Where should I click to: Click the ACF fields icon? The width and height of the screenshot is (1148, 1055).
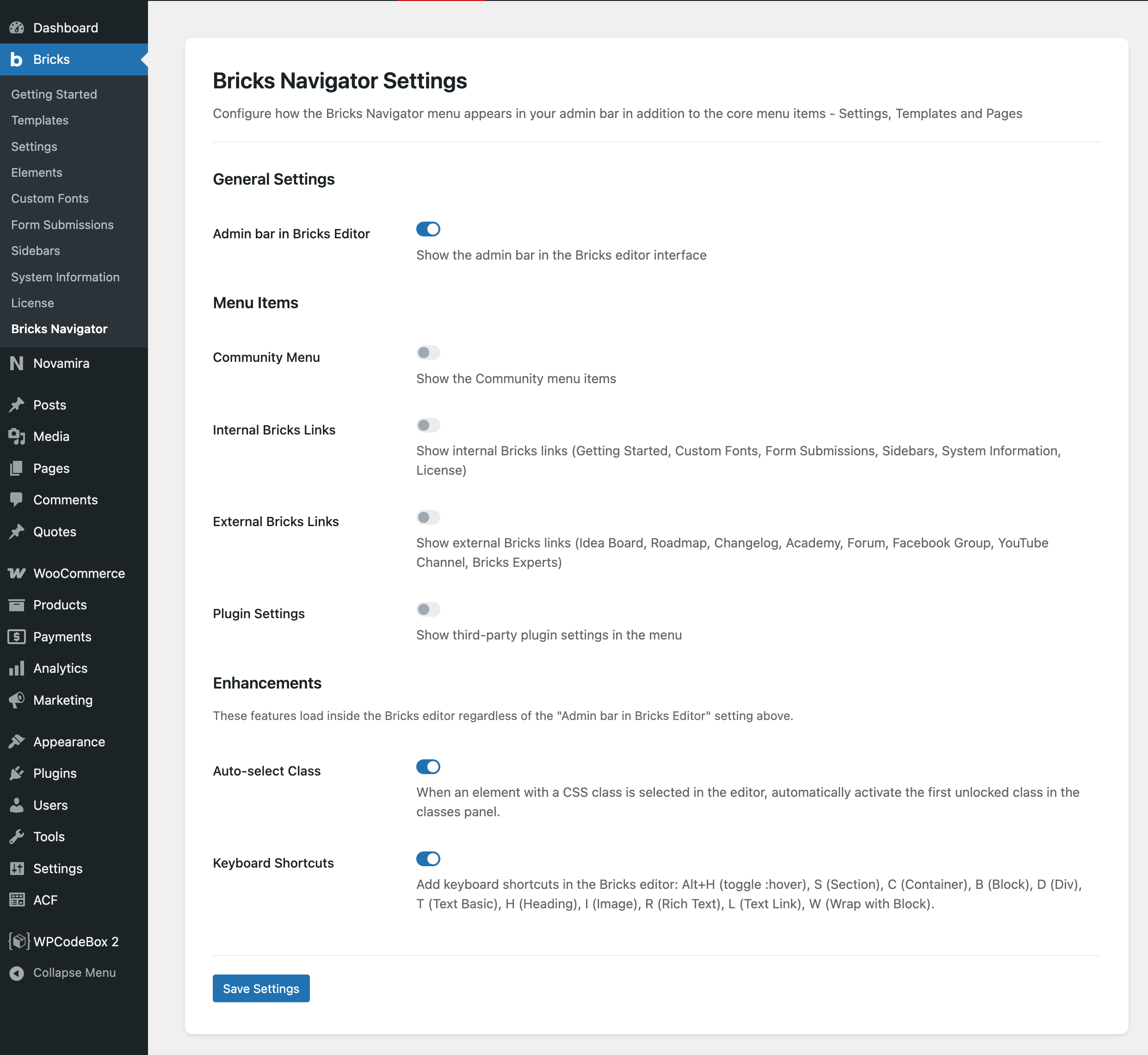(x=17, y=900)
